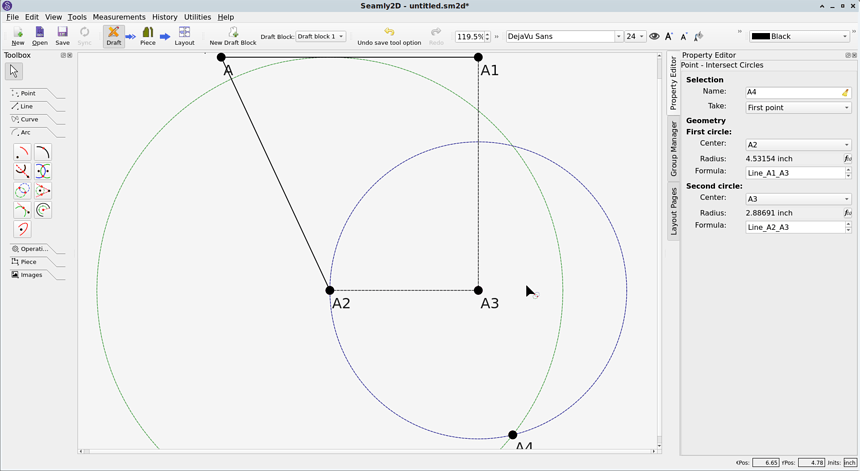Click the Undo save tool option arrow

(x=389, y=33)
